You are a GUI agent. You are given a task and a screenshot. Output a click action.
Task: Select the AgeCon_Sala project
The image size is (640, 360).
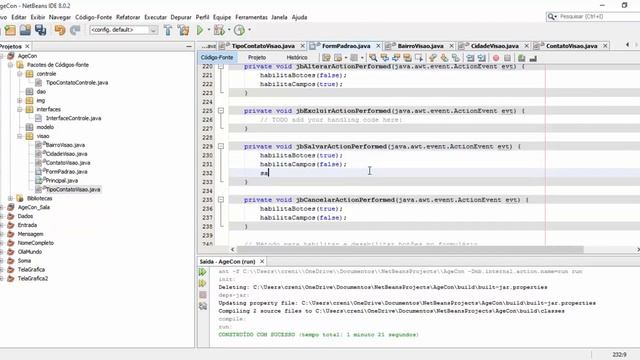pyautogui.click(x=33, y=207)
